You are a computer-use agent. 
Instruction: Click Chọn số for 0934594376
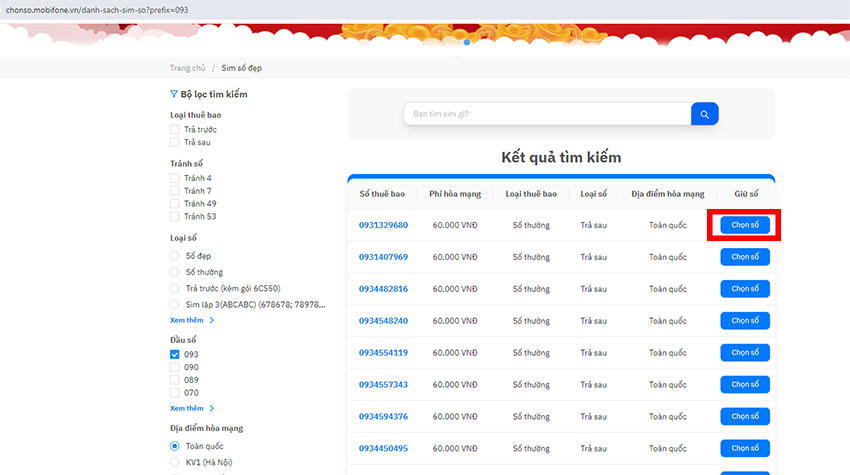[745, 416]
